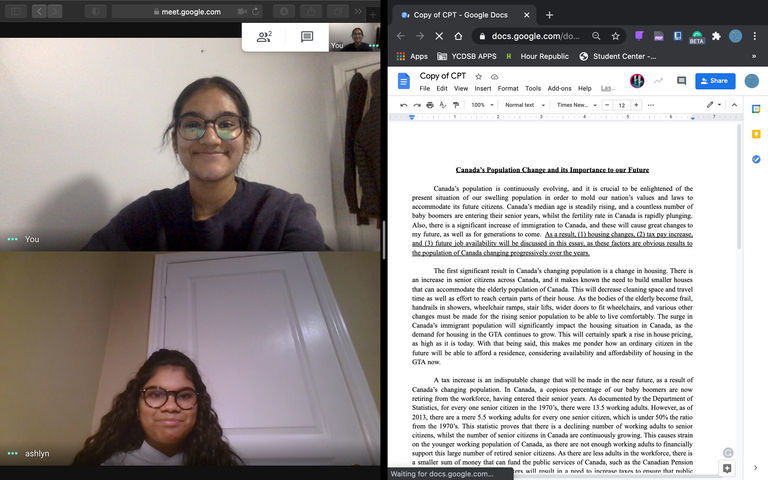Image resolution: width=768 pixels, height=480 pixels.
Task: Decrease the font size
Action: point(607,105)
